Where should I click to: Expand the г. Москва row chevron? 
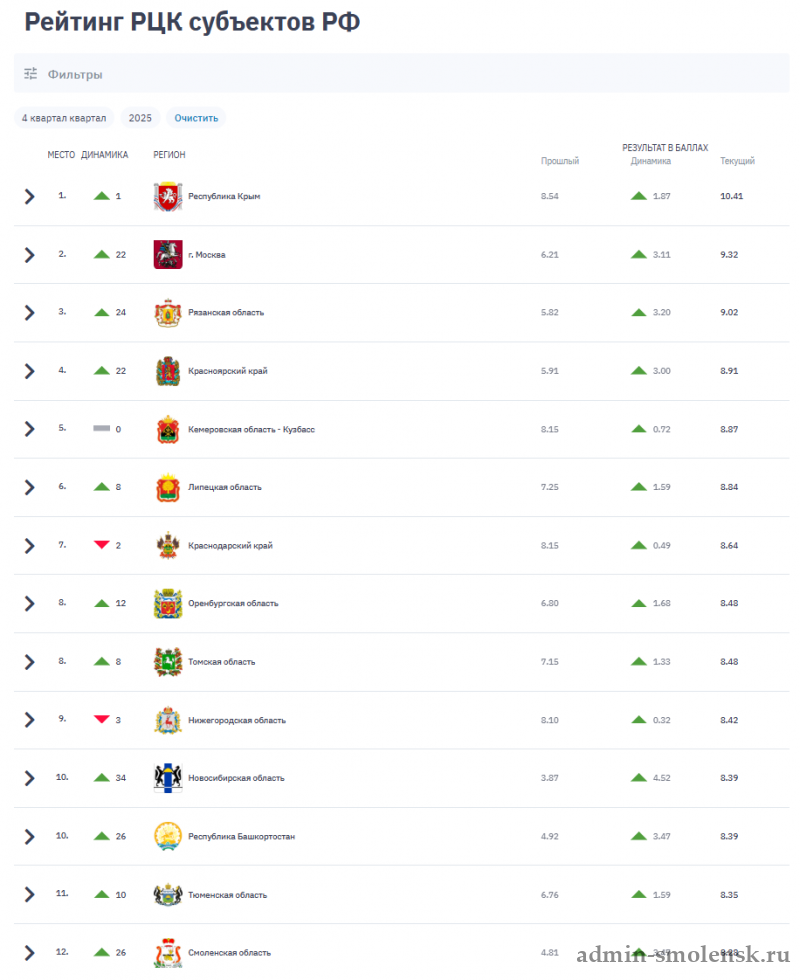(x=29, y=254)
